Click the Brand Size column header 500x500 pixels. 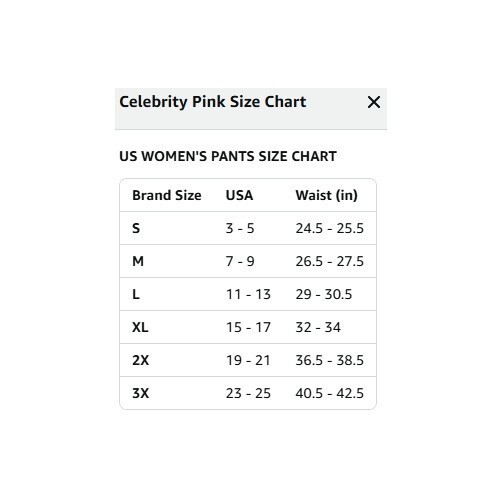tap(167, 195)
